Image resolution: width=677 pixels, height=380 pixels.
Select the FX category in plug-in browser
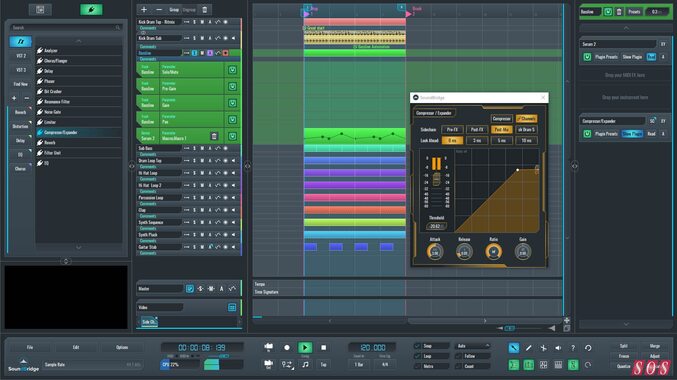coord(20,41)
